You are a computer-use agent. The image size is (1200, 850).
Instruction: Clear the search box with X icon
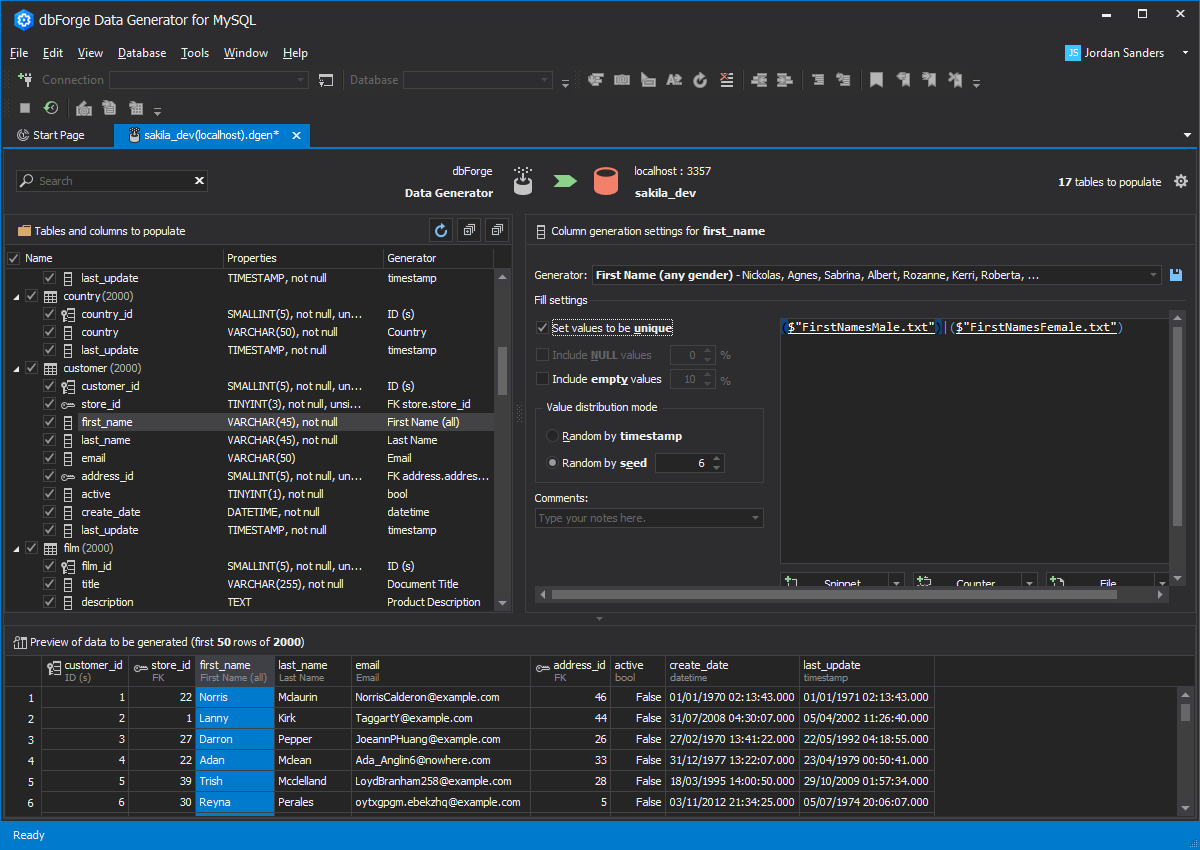[199, 181]
